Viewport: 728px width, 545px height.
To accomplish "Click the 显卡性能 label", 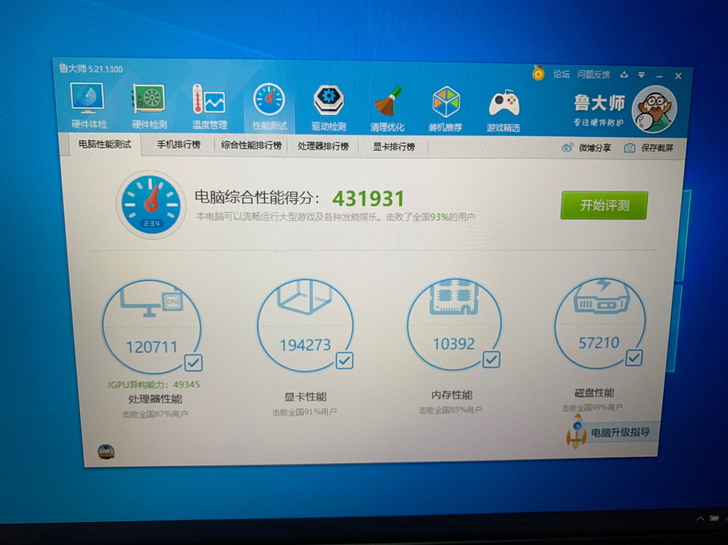I will pos(306,397).
